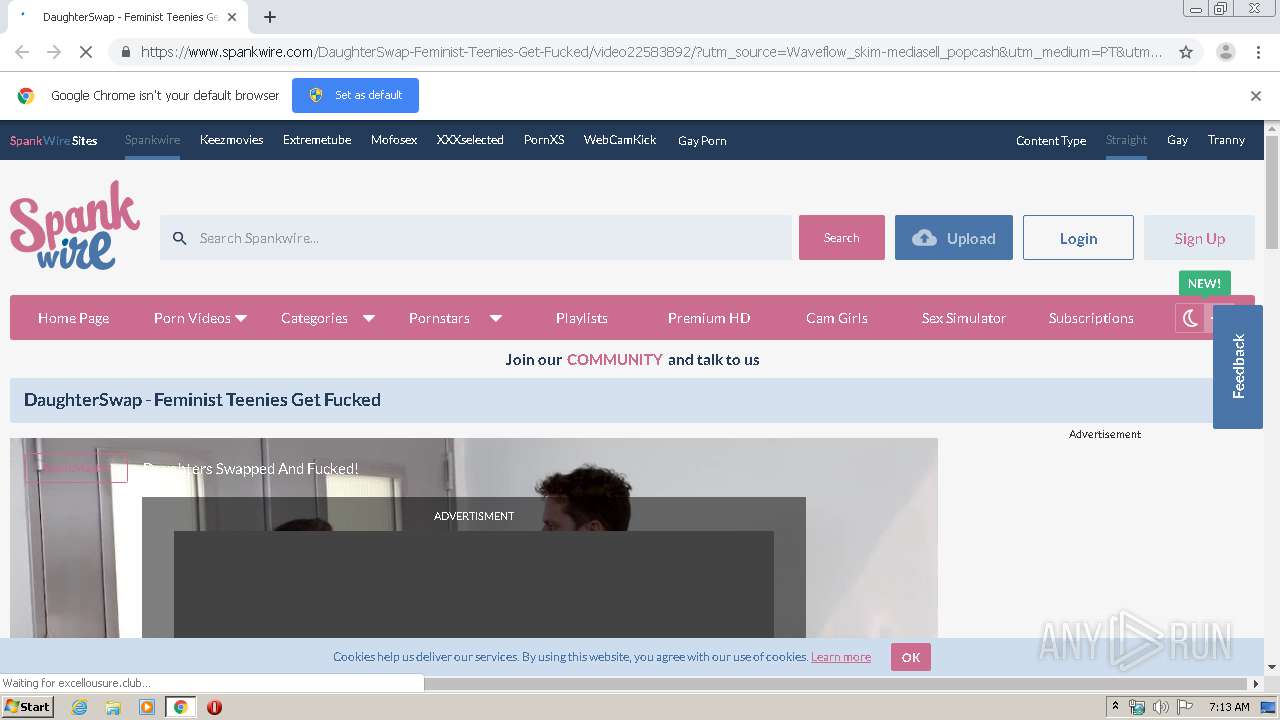This screenshot has width=1280, height=720.
Task: Open WebCamKick in the top sites bar
Action: point(620,140)
